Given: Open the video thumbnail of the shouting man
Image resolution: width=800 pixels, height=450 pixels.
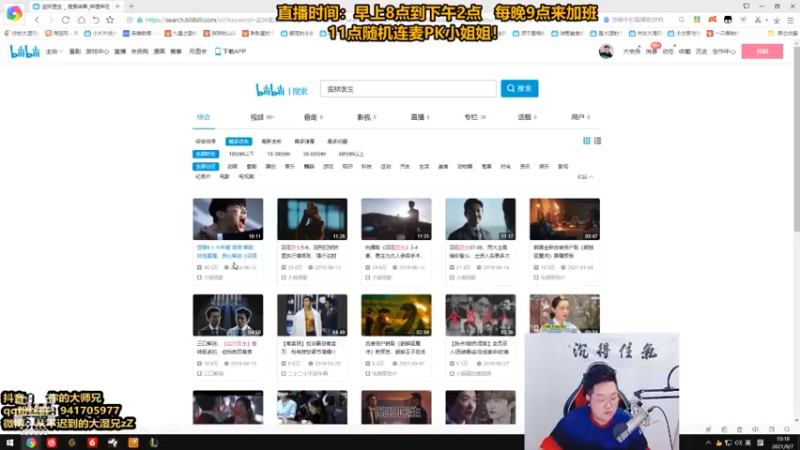Looking at the screenshot, I should click(x=228, y=219).
